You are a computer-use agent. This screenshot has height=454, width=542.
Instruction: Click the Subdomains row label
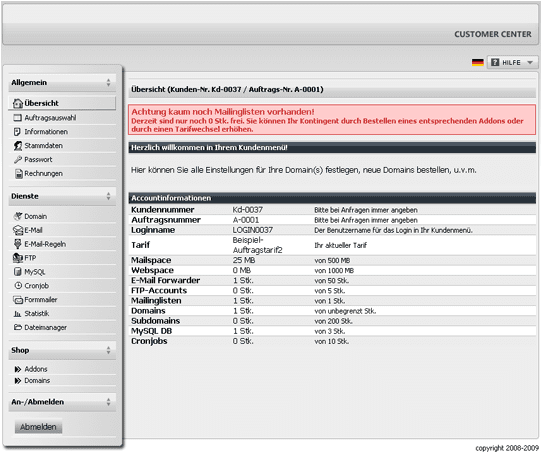pyautogui.click(x=155, y=321)
